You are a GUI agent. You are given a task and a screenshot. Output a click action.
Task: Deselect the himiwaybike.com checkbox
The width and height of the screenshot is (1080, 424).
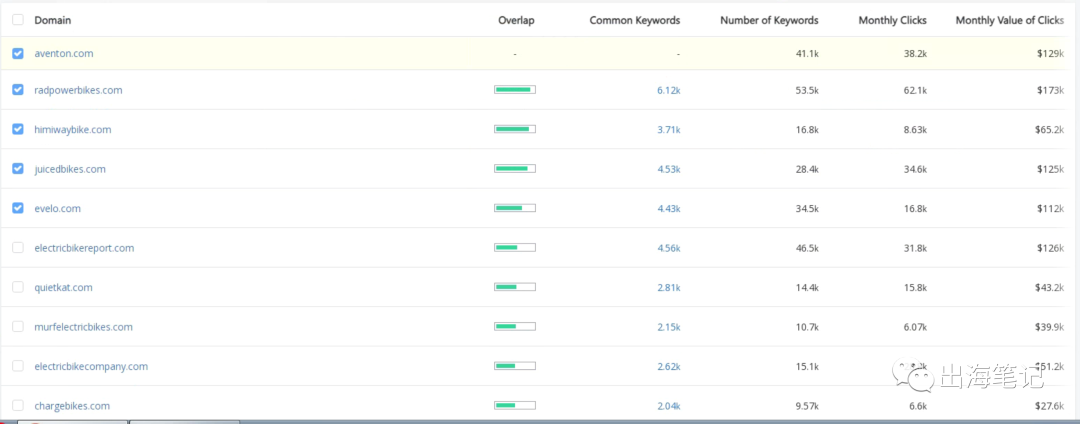coord(18,130)
